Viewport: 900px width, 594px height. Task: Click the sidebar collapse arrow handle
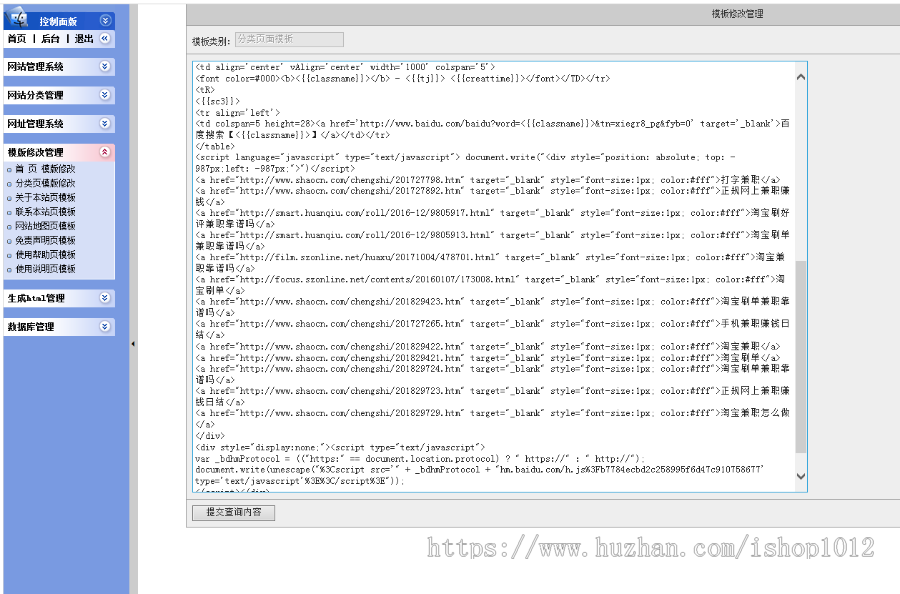pyautogui.click(x=133, y=344)
